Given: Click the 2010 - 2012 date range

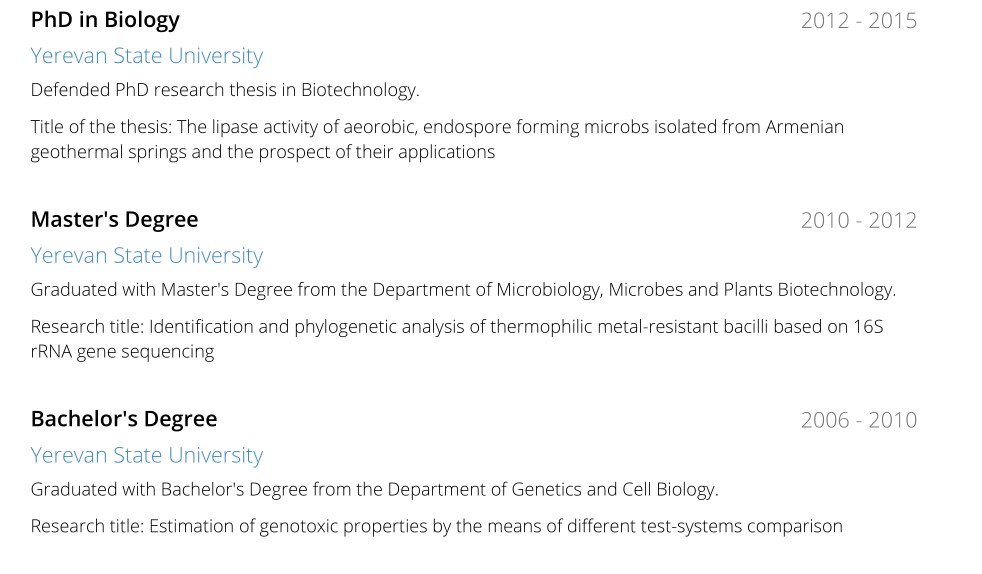Looking at the screenshot, I should 859,220.
